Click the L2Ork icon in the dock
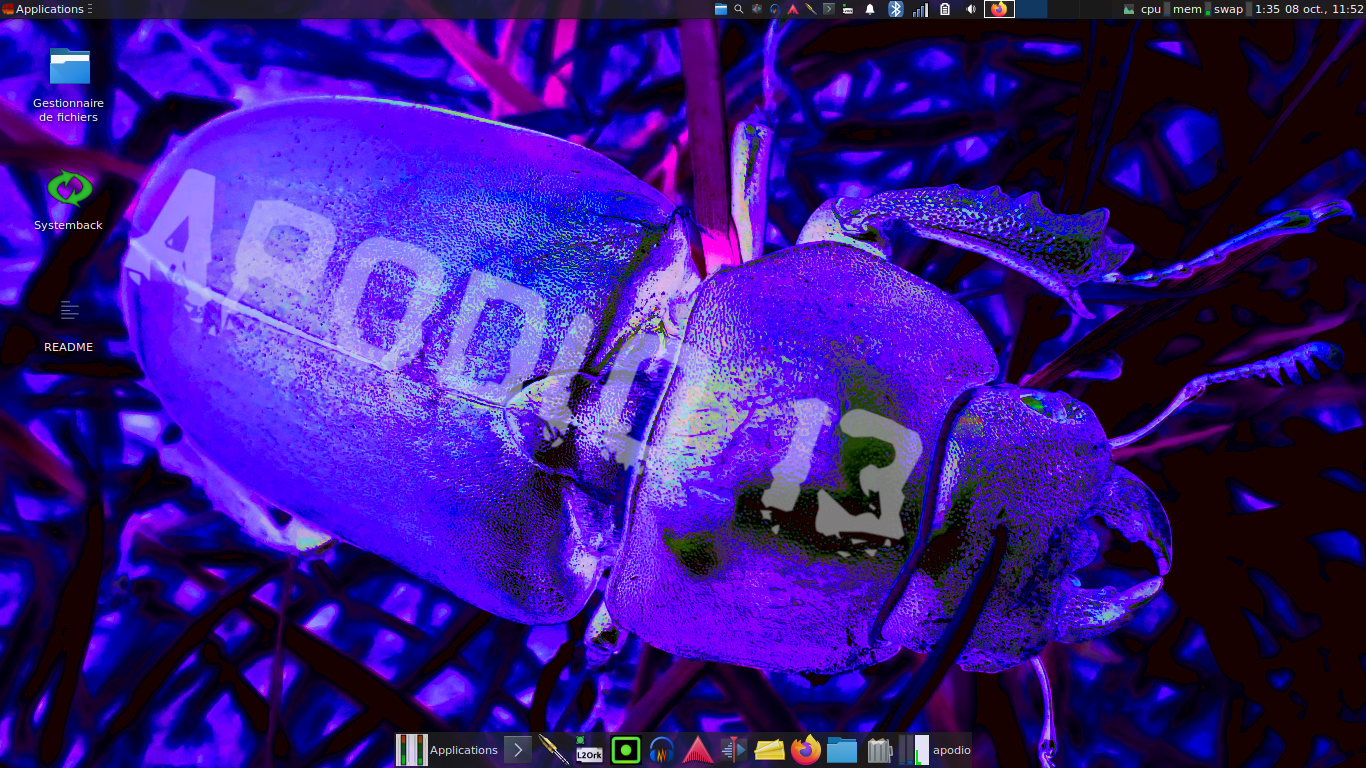The height and width of the screenshot is (768, 1366). 589,750
